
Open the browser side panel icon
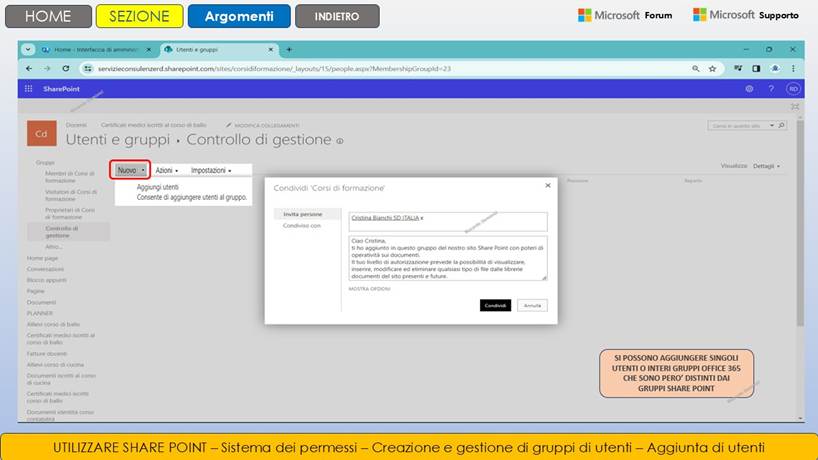click(x=756, y=68)
